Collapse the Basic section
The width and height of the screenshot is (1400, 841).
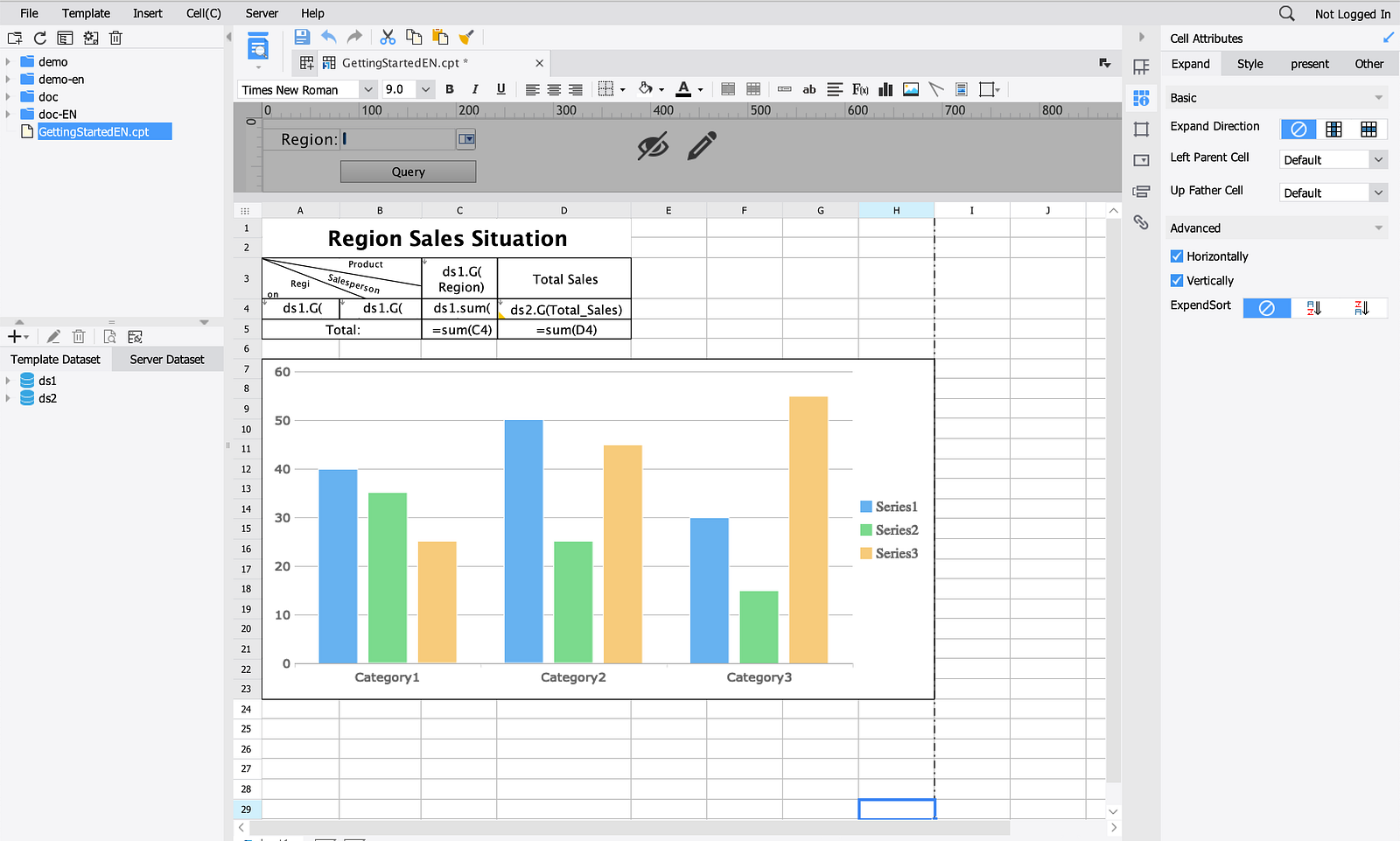click(x=1378, y=98)
